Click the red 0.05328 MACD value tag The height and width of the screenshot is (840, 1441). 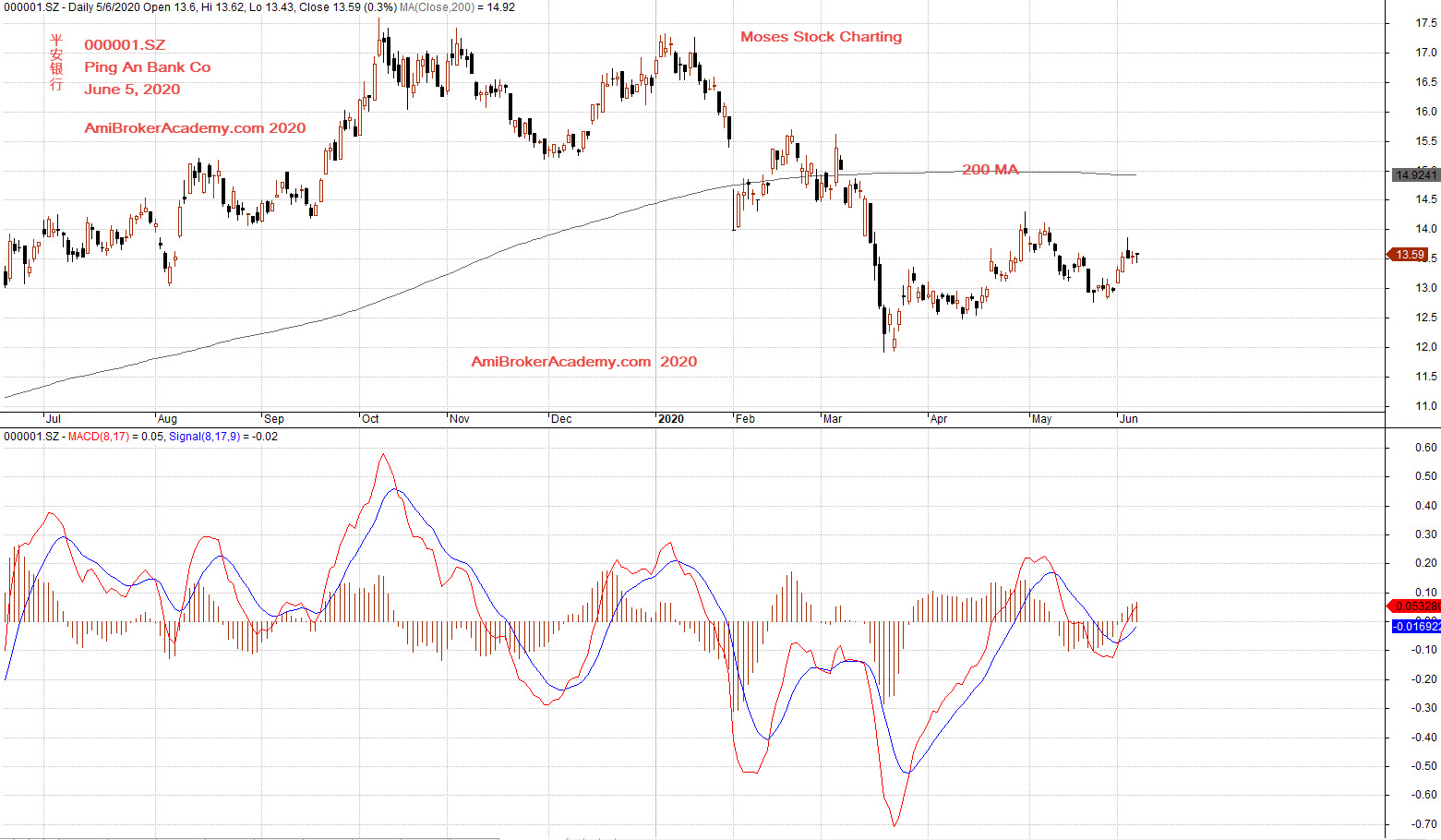coord(1415,606)
